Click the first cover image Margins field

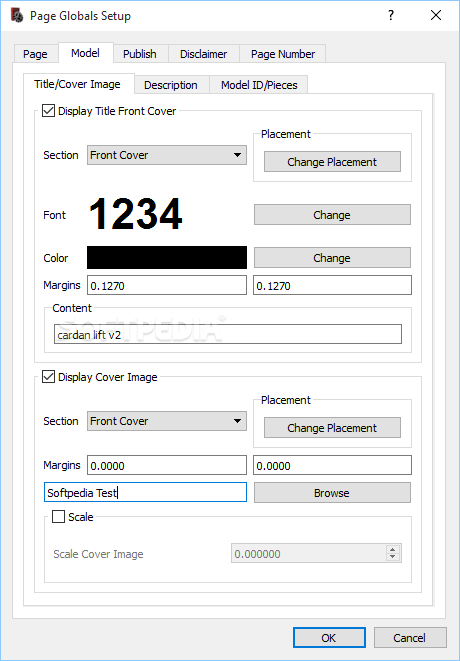click(167, 465)
